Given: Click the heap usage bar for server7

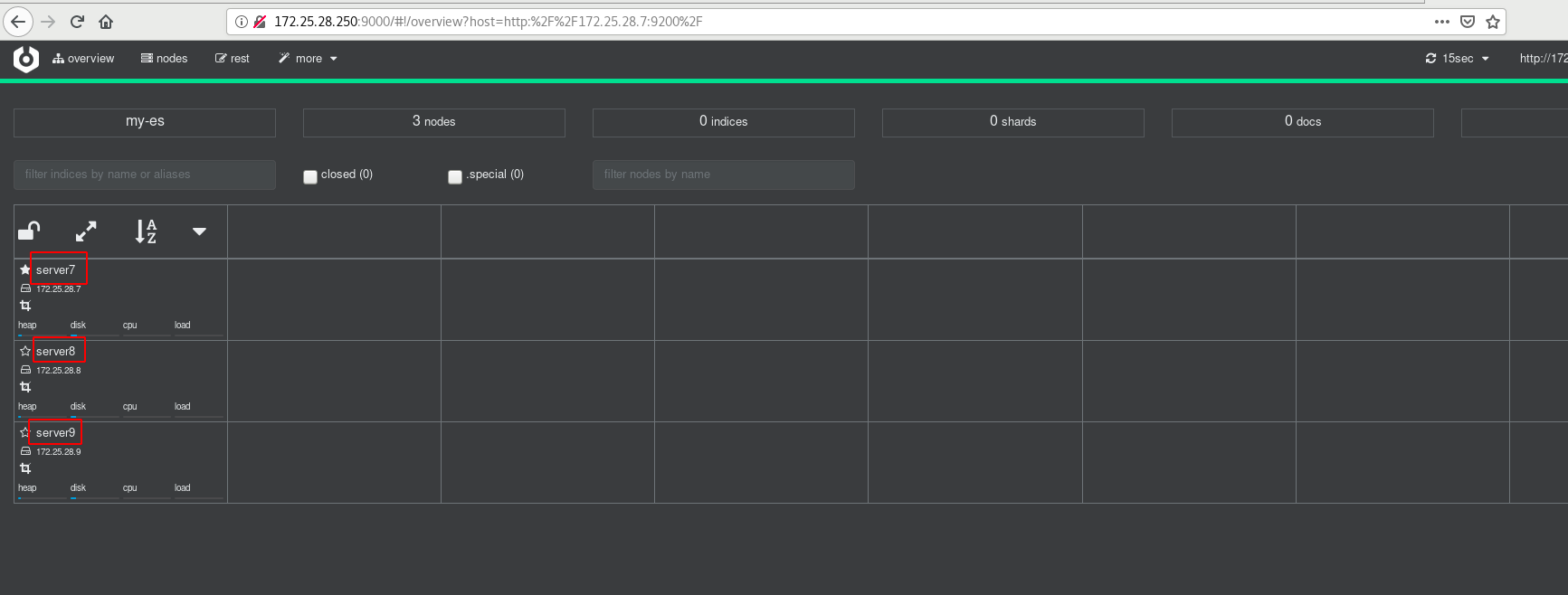Looking at the screenshot, I should pos(42,335).
